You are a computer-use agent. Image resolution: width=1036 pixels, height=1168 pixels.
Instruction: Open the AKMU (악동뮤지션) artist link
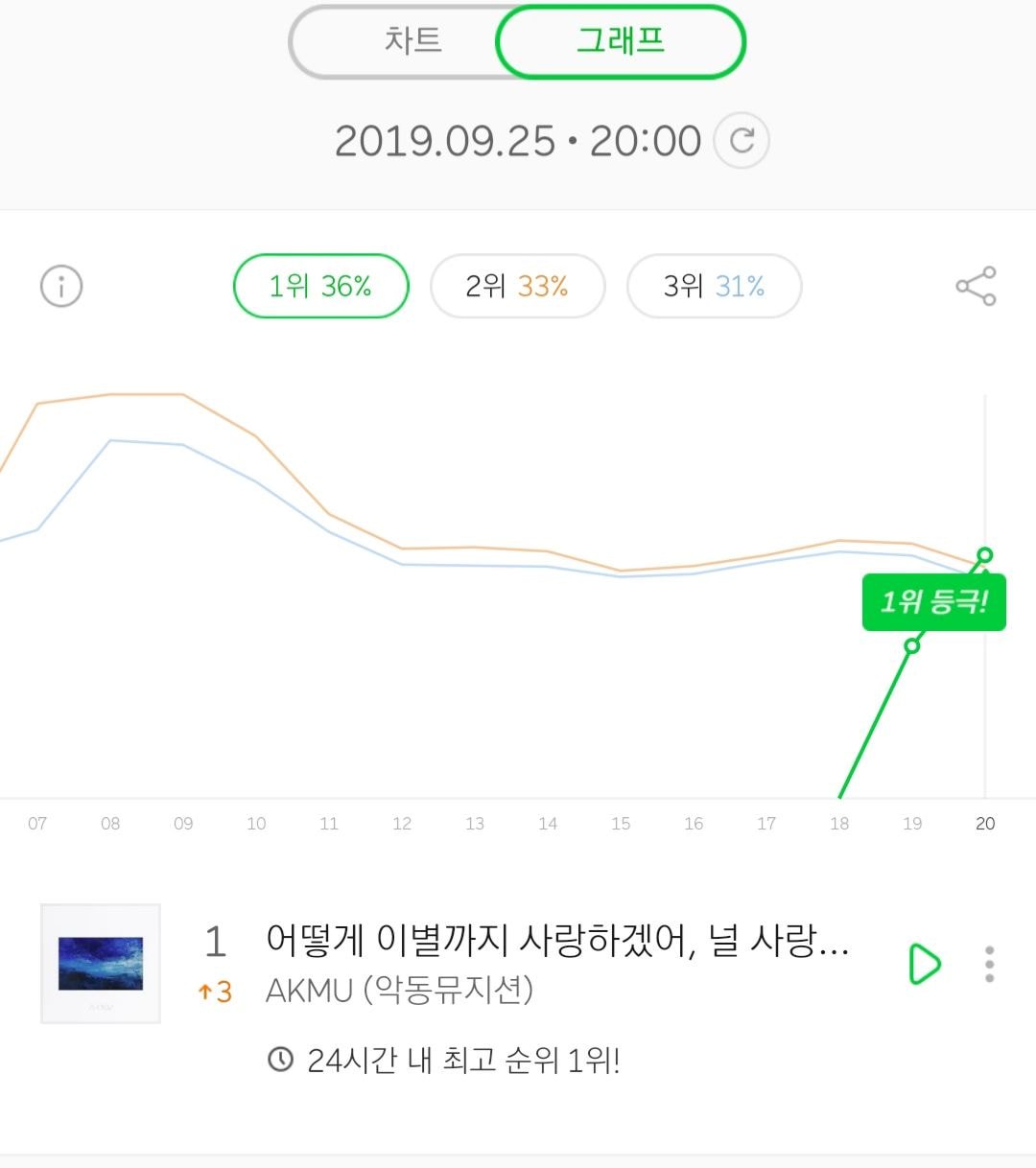[399, 990]
